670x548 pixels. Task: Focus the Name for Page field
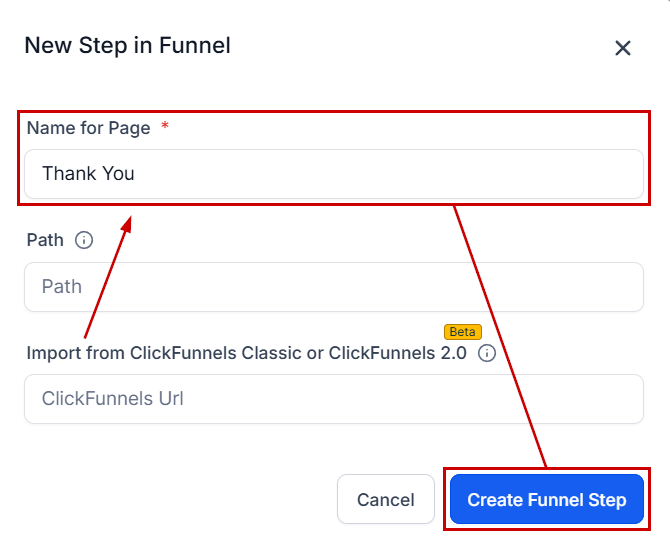pos(334,174)
